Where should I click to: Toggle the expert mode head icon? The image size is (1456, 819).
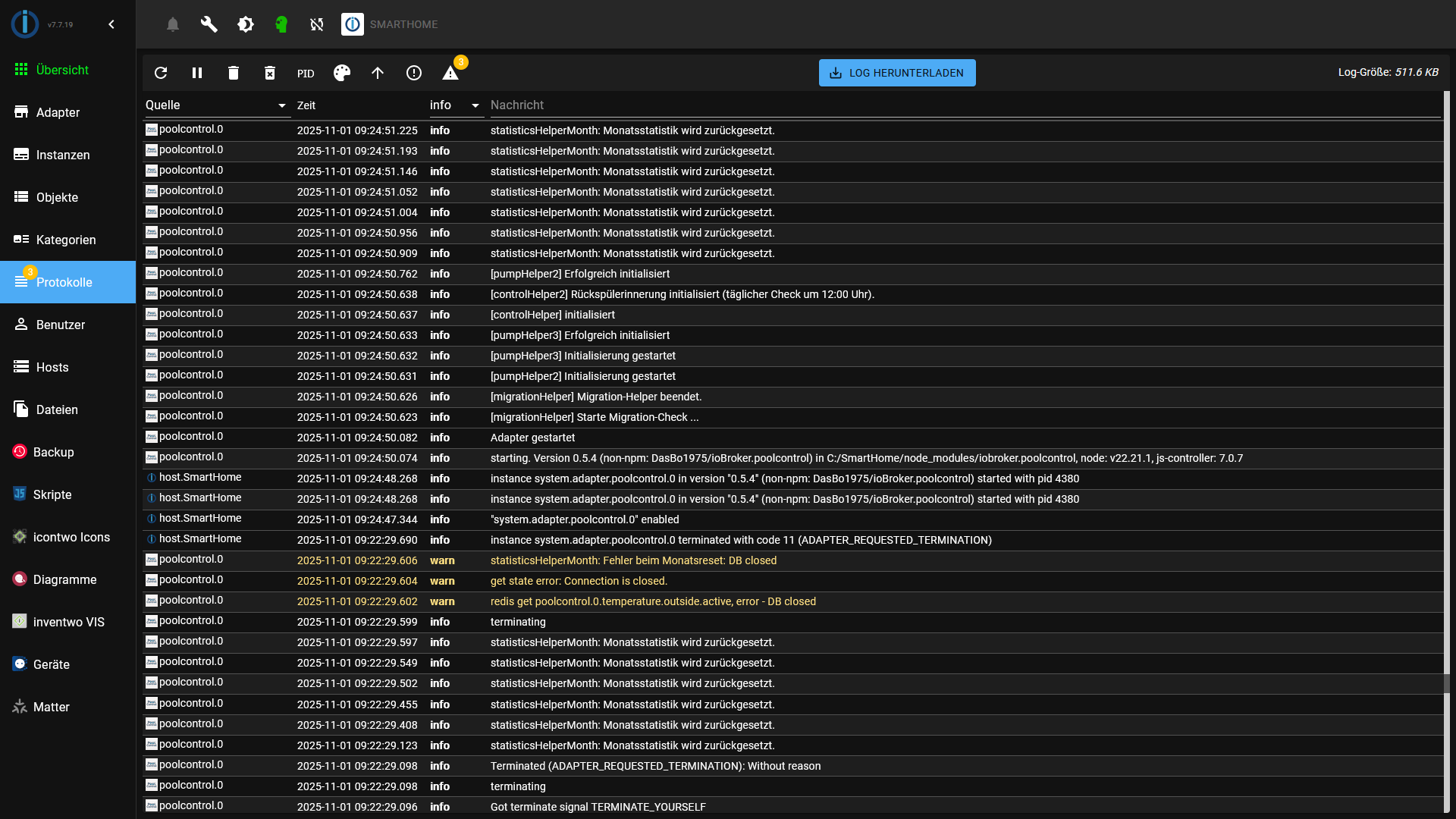(281, 24)
